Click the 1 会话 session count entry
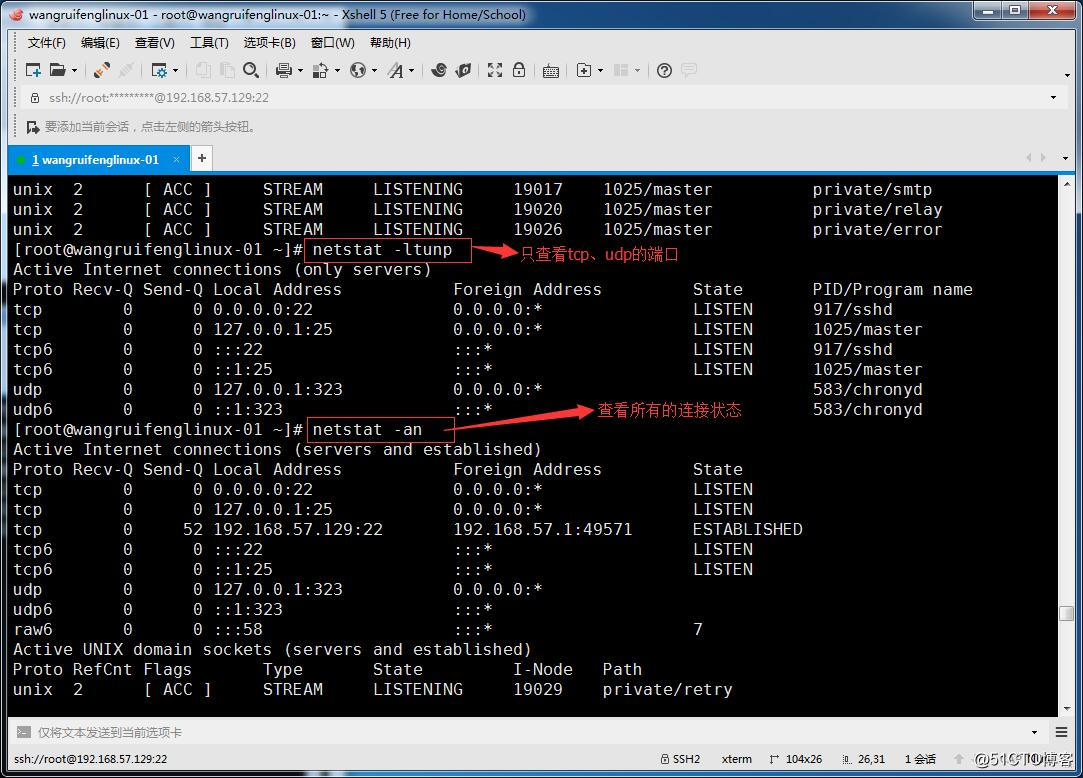The image size is (1083, 778). coord(920,759)
